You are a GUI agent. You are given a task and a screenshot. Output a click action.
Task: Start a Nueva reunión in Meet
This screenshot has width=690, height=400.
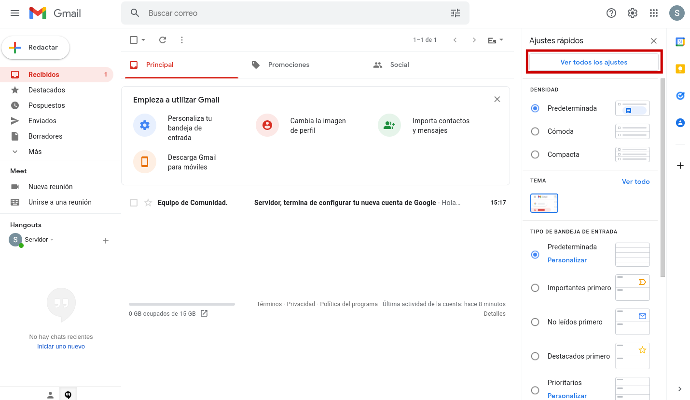(50, 187)
